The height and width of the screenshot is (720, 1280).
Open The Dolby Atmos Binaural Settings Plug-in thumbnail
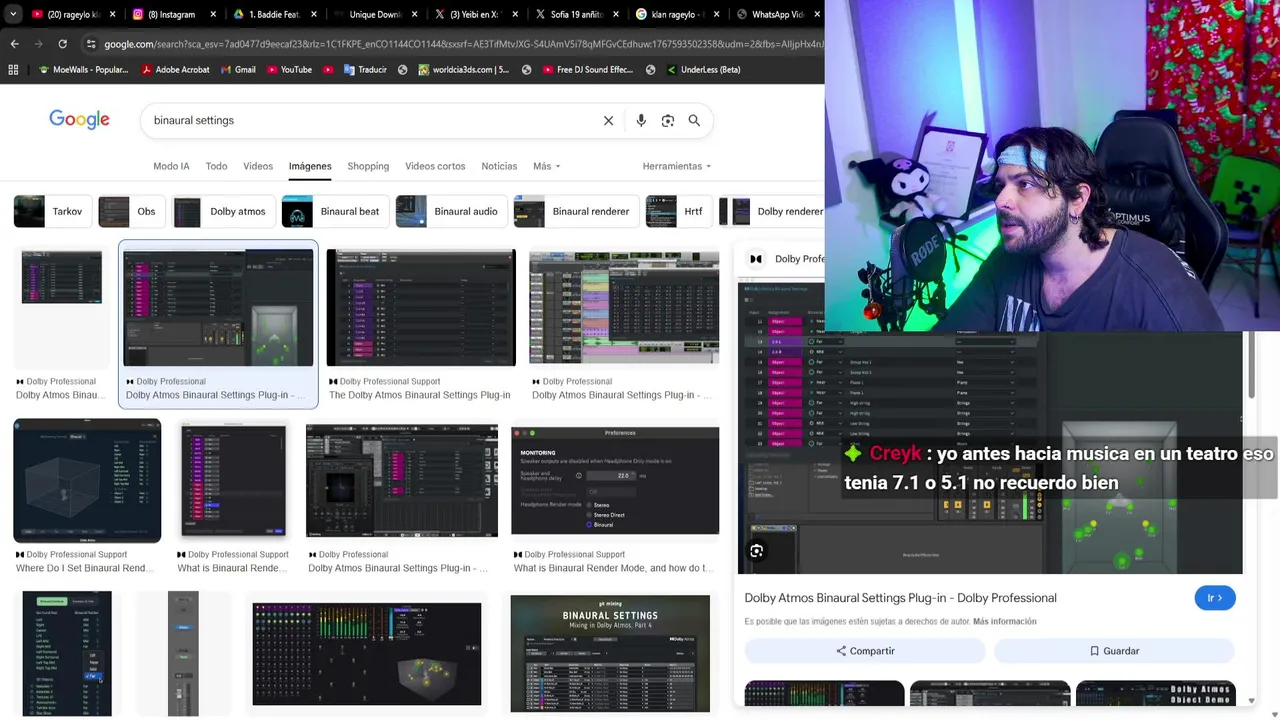coord(421,308)
